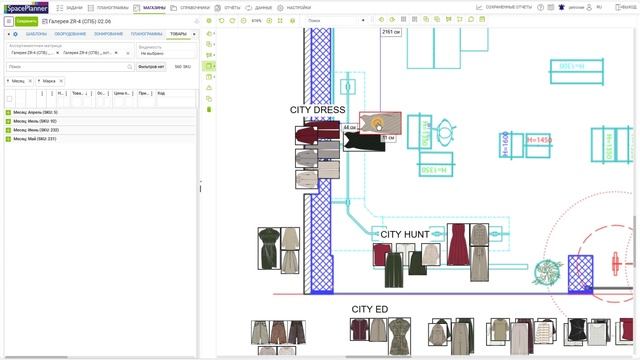
Task: Click the second copy layers icon
Action: click(x=437, y=20)
